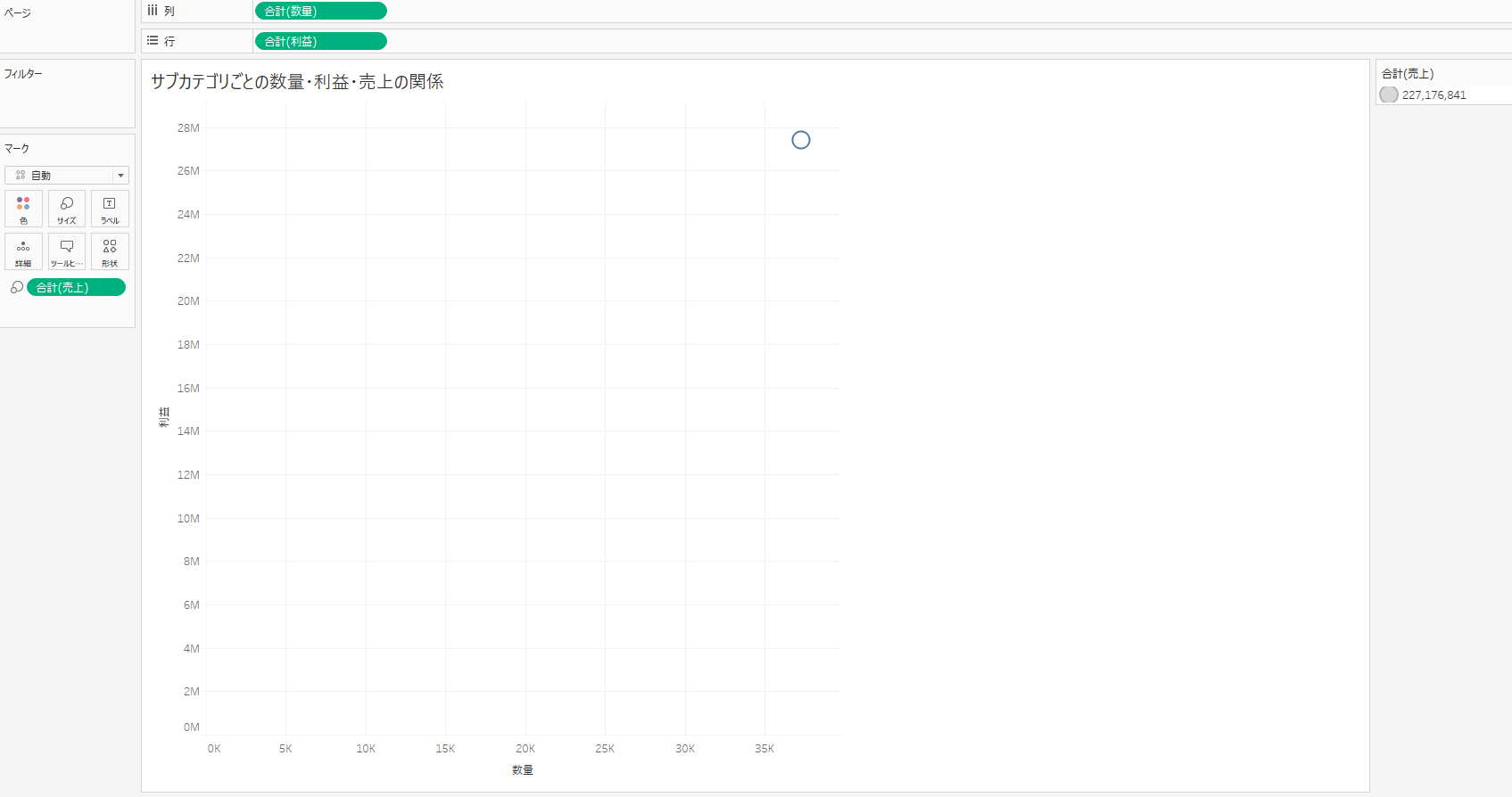This screenshot has height=797, width=1512.
Task: Click the 数量 x-axis title
Action: click(523, 769)
